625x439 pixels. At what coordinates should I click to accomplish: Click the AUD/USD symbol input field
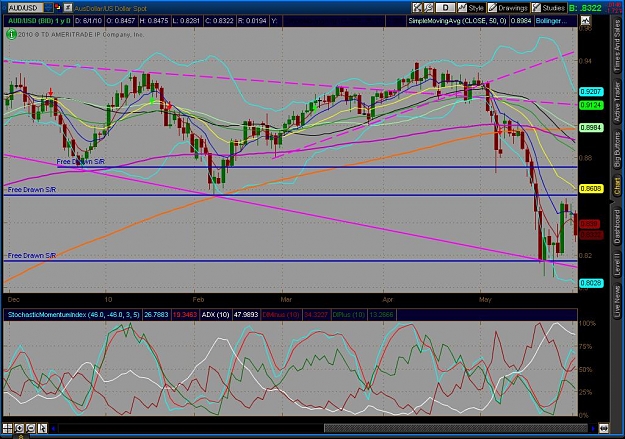pos(24,8)
